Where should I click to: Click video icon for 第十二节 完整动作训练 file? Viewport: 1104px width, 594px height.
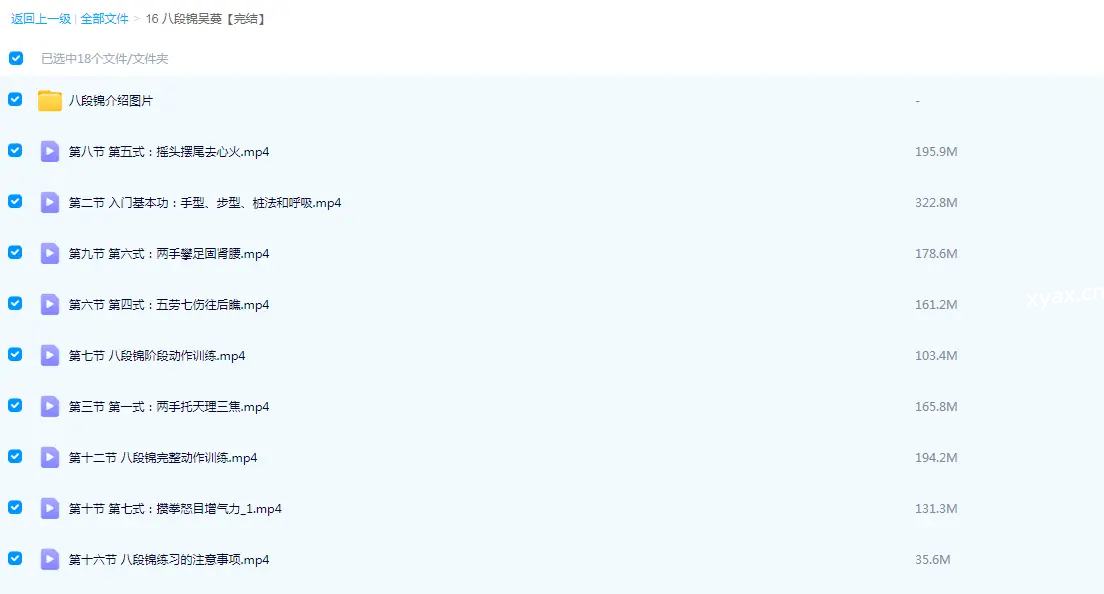pyautogui.click(x=50, y=457)
